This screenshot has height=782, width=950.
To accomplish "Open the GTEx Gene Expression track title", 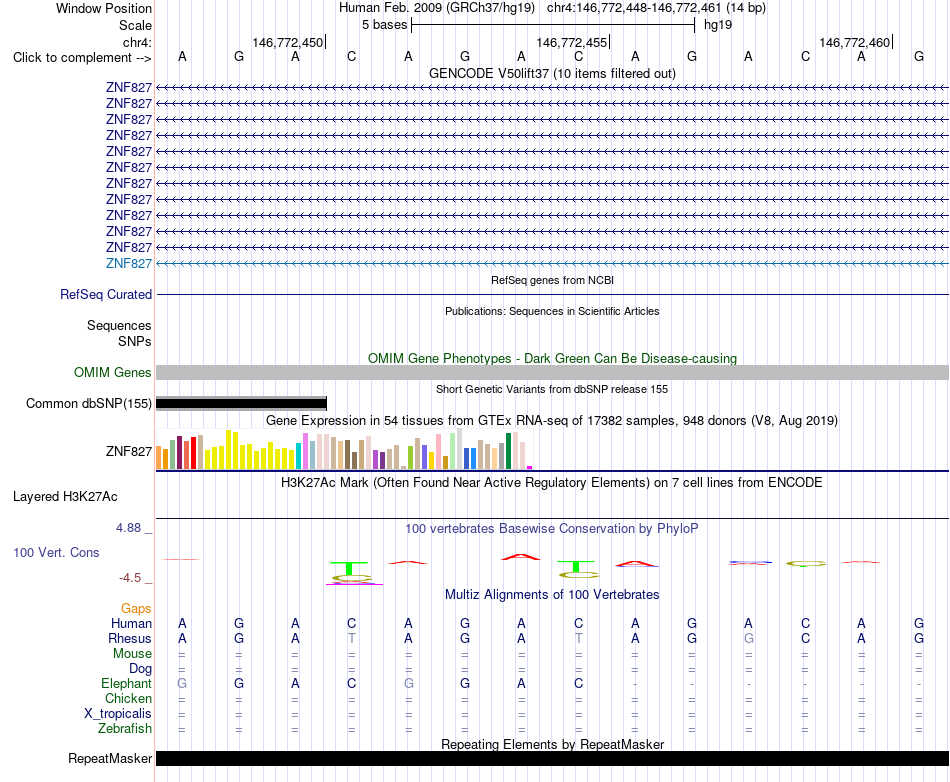I will coord(552,420).
